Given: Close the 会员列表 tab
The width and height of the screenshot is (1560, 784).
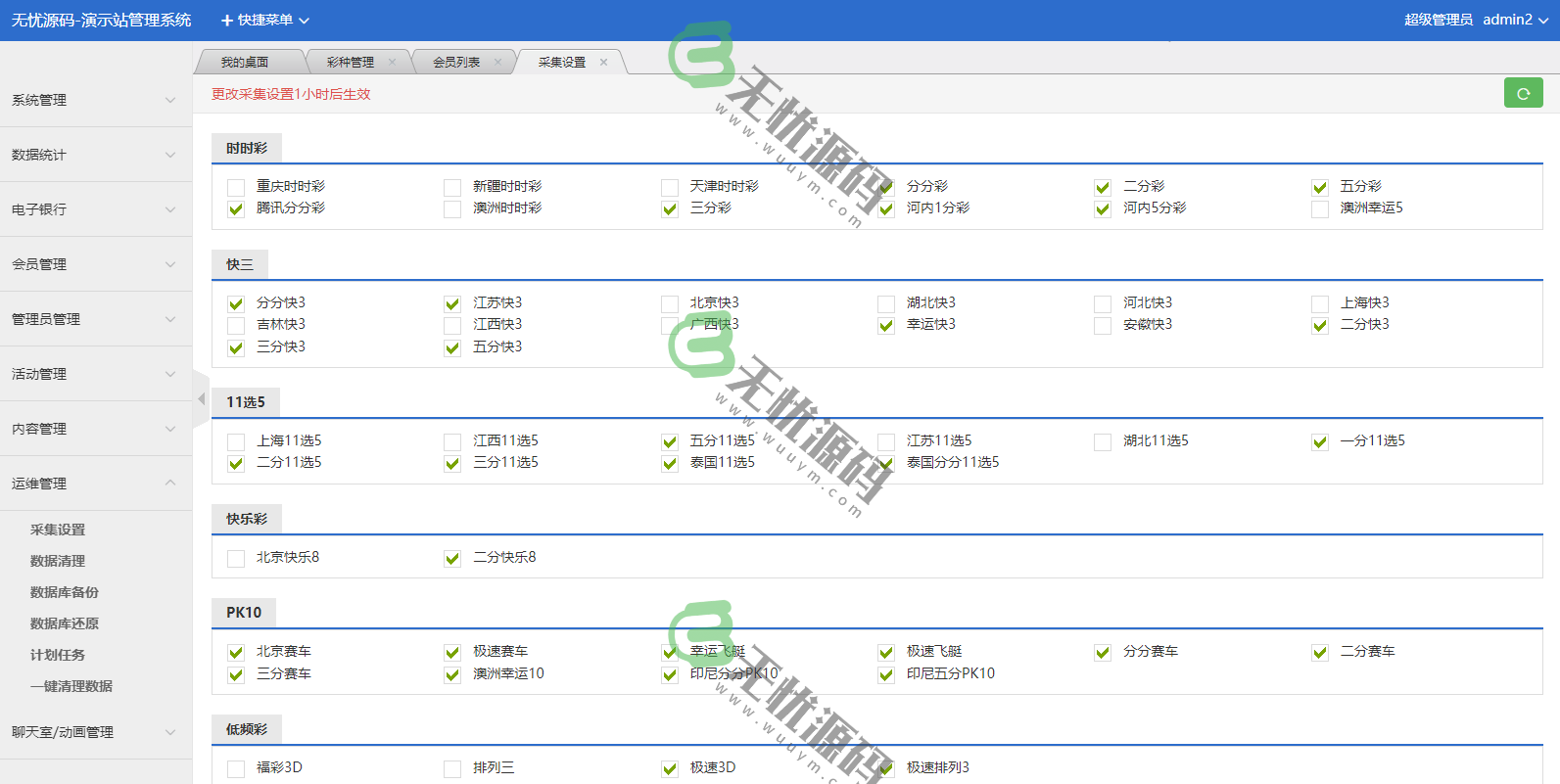Looking at the screenshot, I should (497, 62).
